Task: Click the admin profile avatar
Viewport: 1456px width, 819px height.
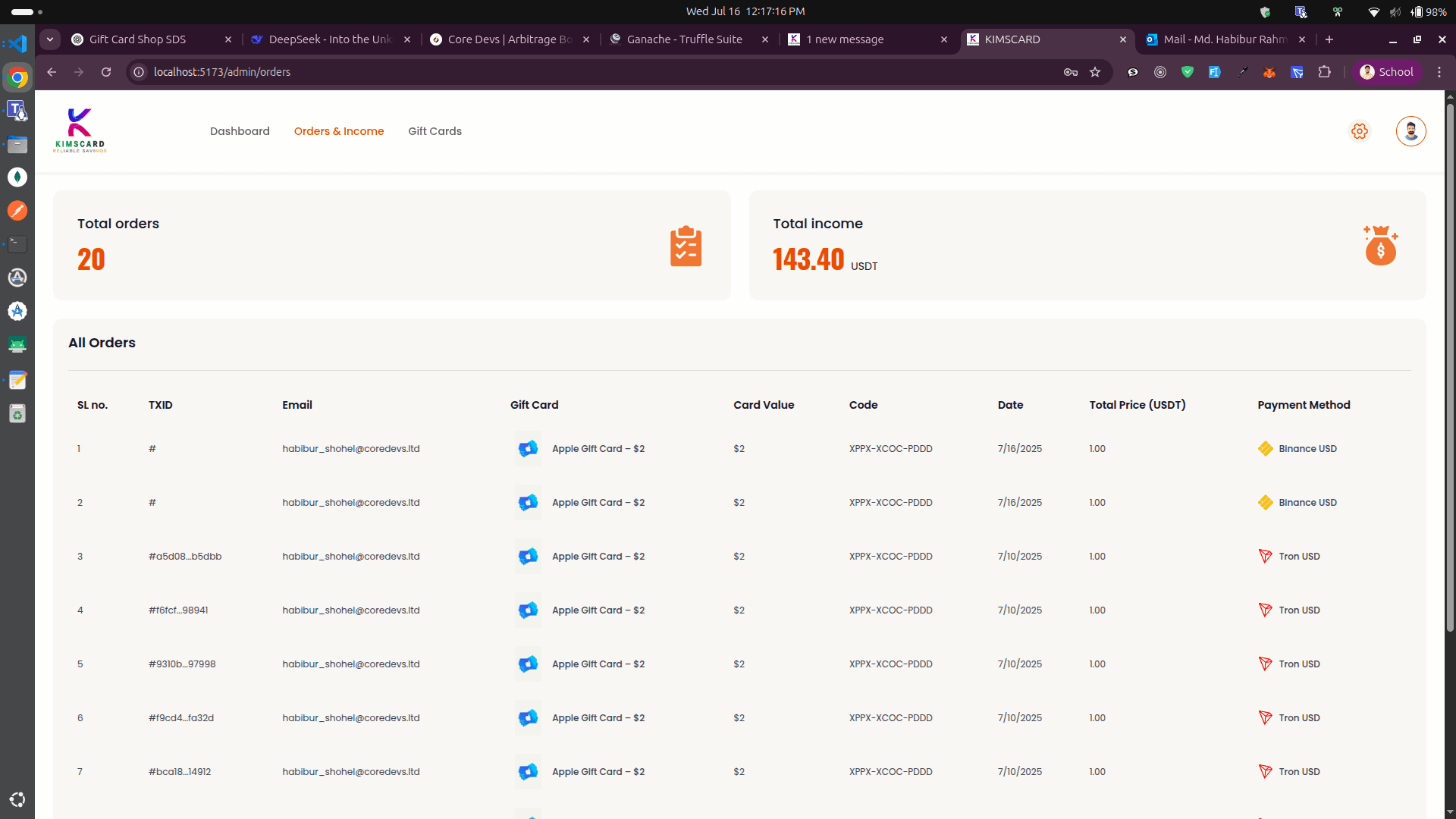Action: pyautogui.click(x=1410, y=131)
